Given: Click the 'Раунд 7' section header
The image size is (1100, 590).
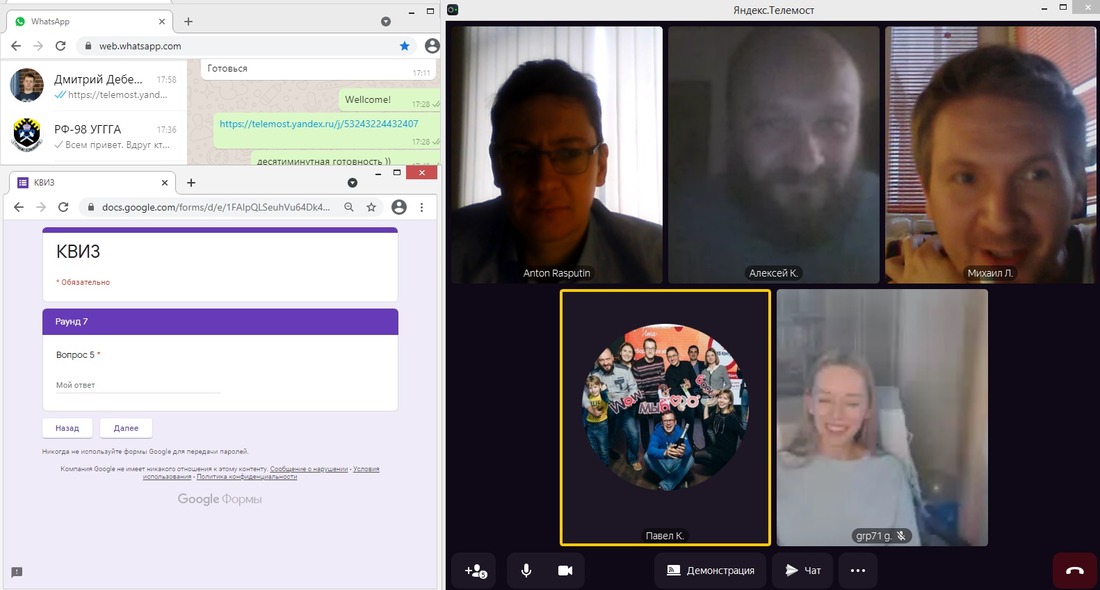Looking at the screenshot, I should pyautogui.click(x=220, y=321).
